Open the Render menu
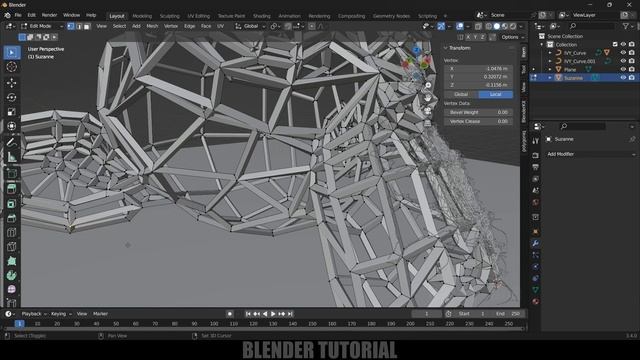 [x=49, y=15]
